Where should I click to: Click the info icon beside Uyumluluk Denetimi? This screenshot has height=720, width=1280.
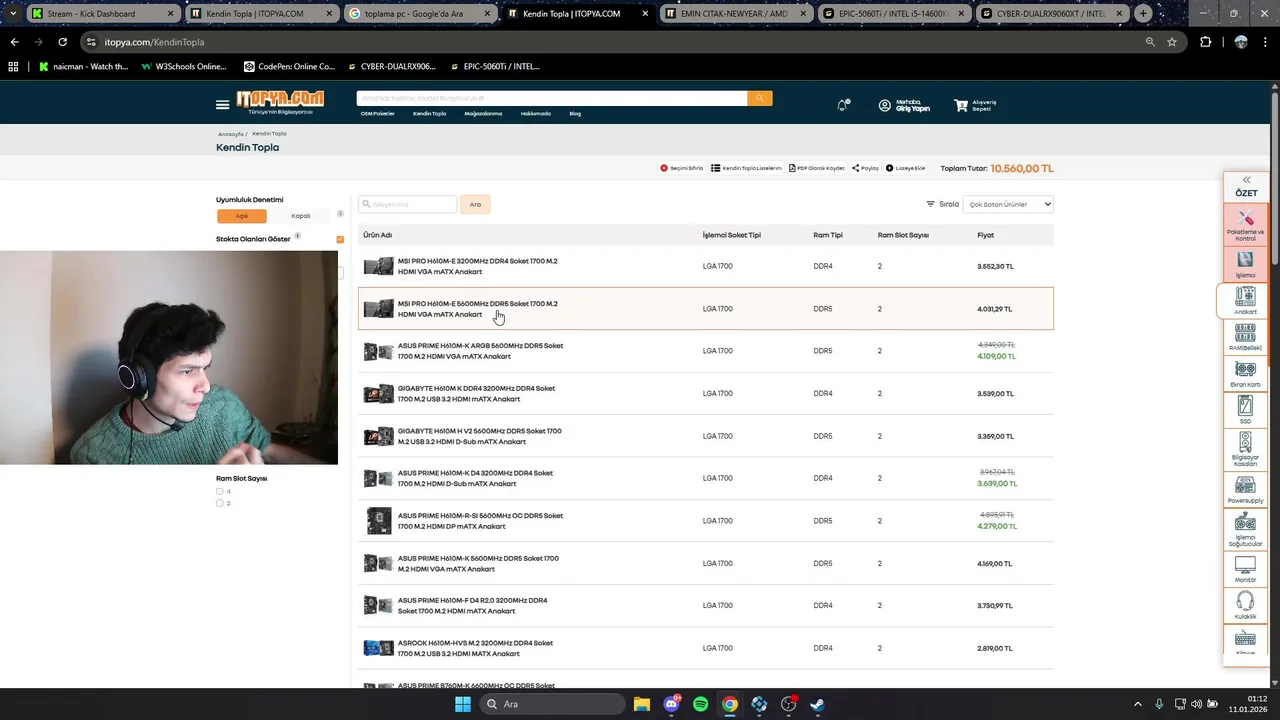(x=340, y=213)
